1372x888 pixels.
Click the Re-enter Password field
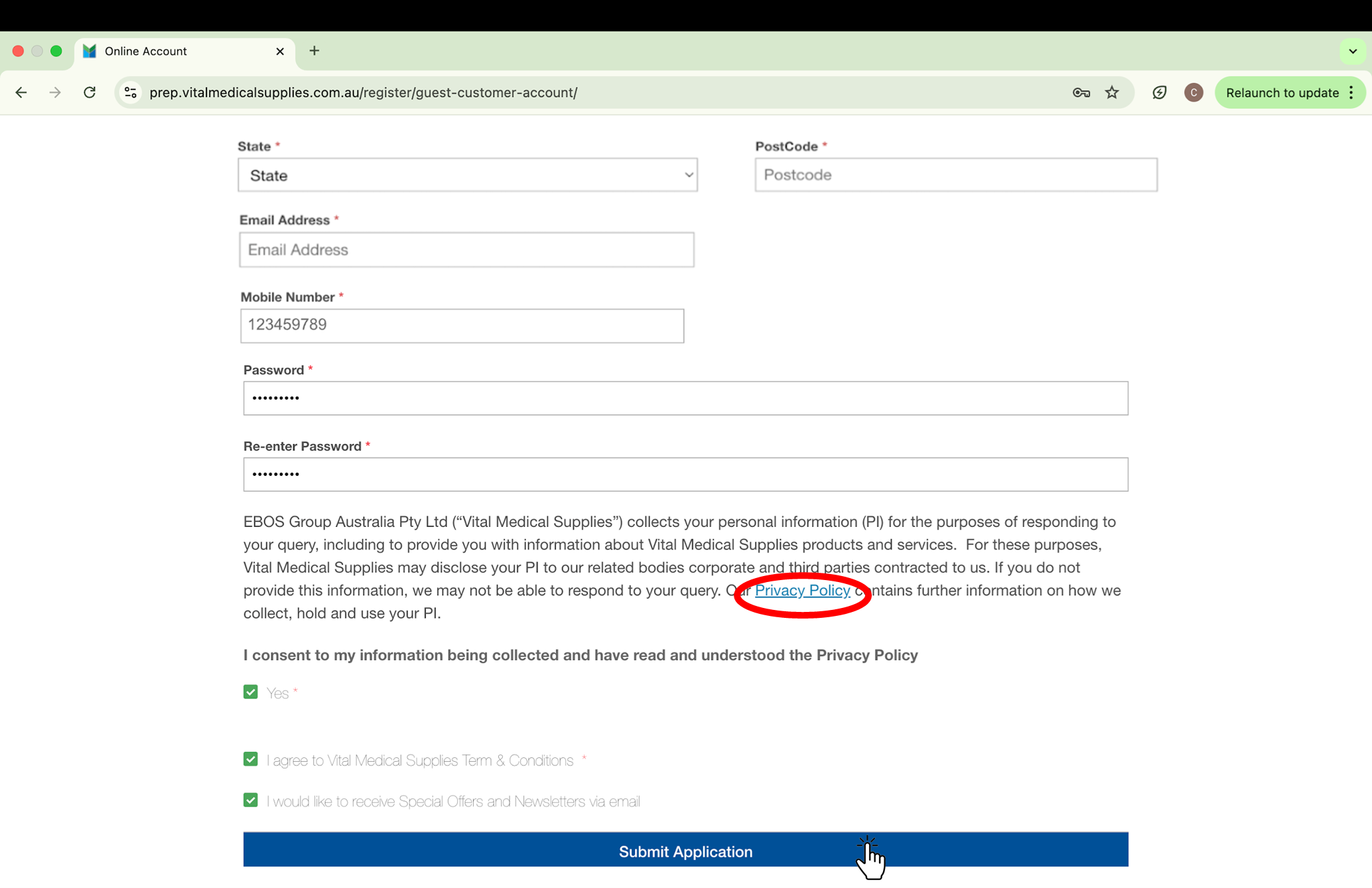[x=685, y=475]
